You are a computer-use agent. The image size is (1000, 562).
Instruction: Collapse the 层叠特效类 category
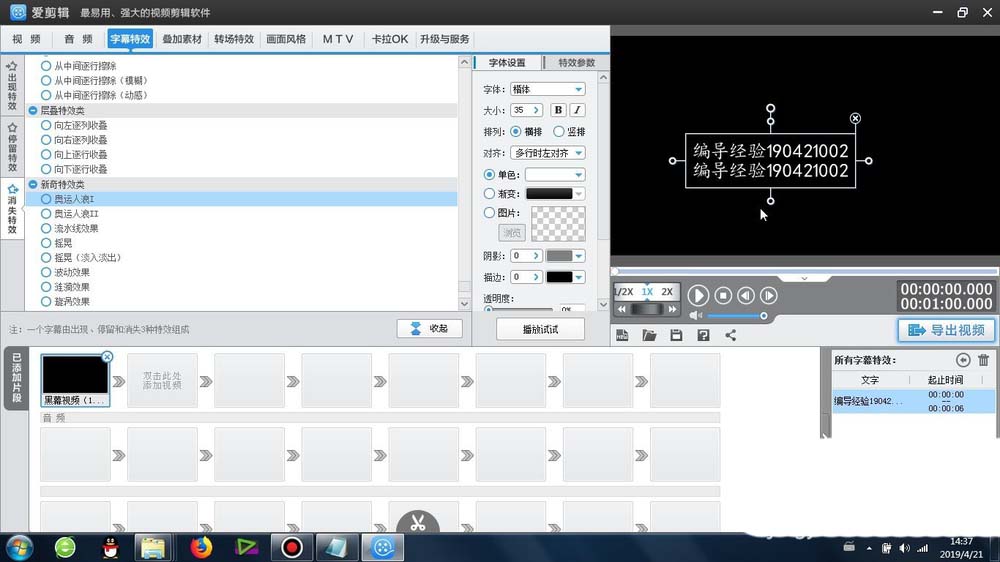click(x=33, y=110)
